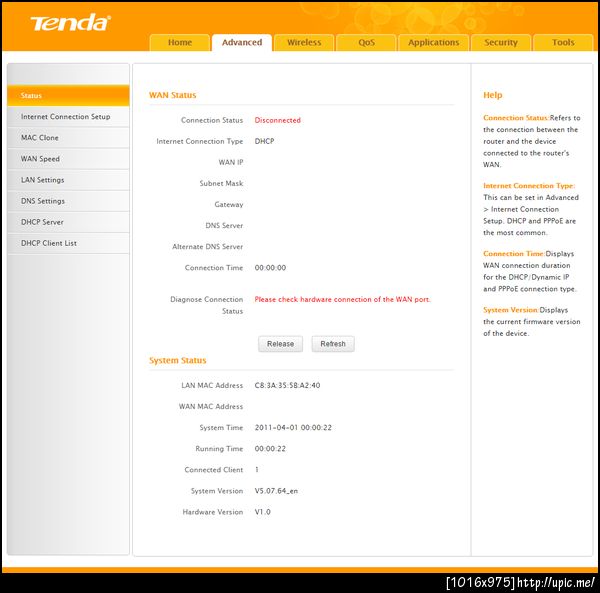Click LAN MAC address C8:3A:35:5B:A2:40

pos(287,385)
